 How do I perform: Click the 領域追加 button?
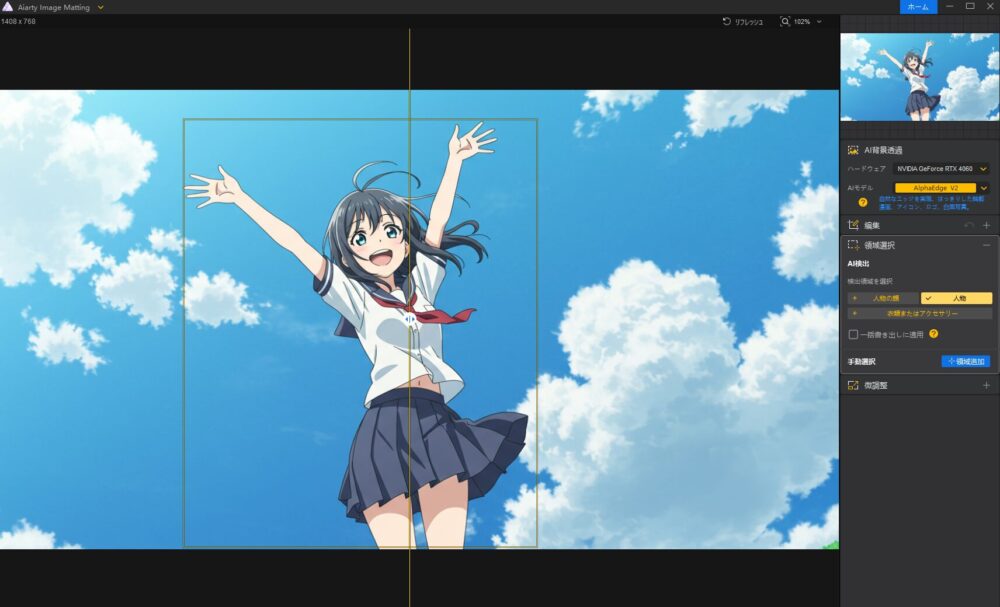[966, 361]
